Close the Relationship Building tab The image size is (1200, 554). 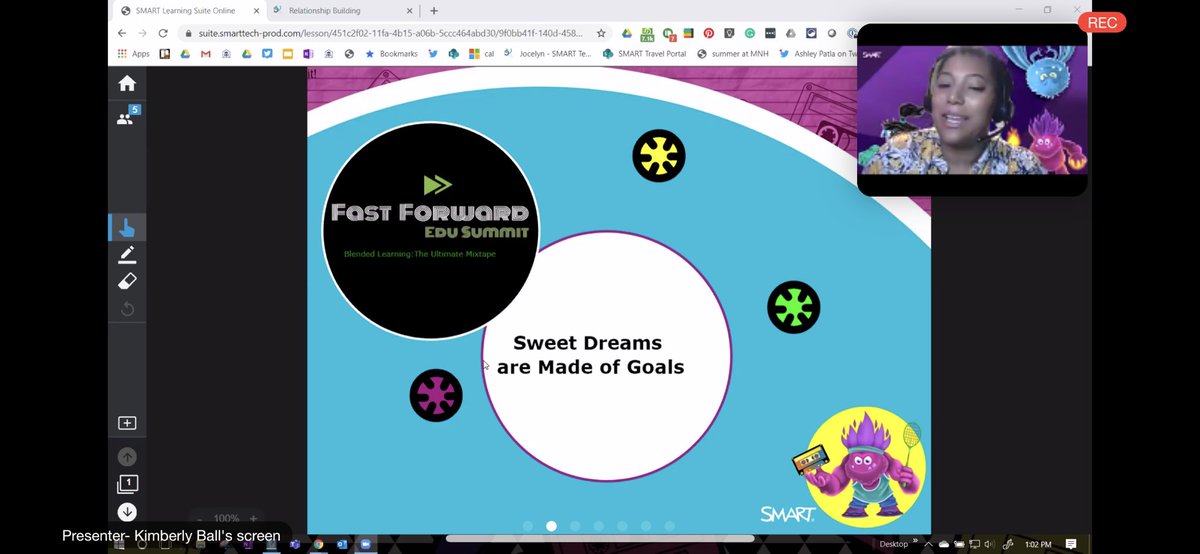[410, 10]
